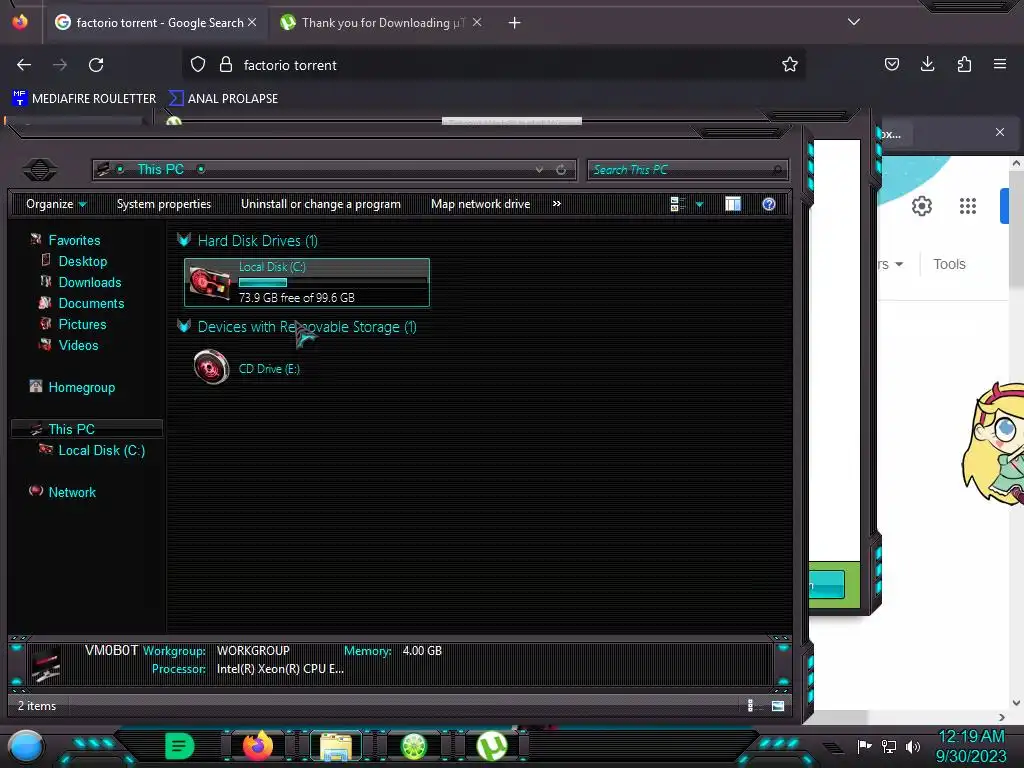Click System properties in Explorer toolbar
The width and height of the screenshot is (1024, 768).
[164, 204]
